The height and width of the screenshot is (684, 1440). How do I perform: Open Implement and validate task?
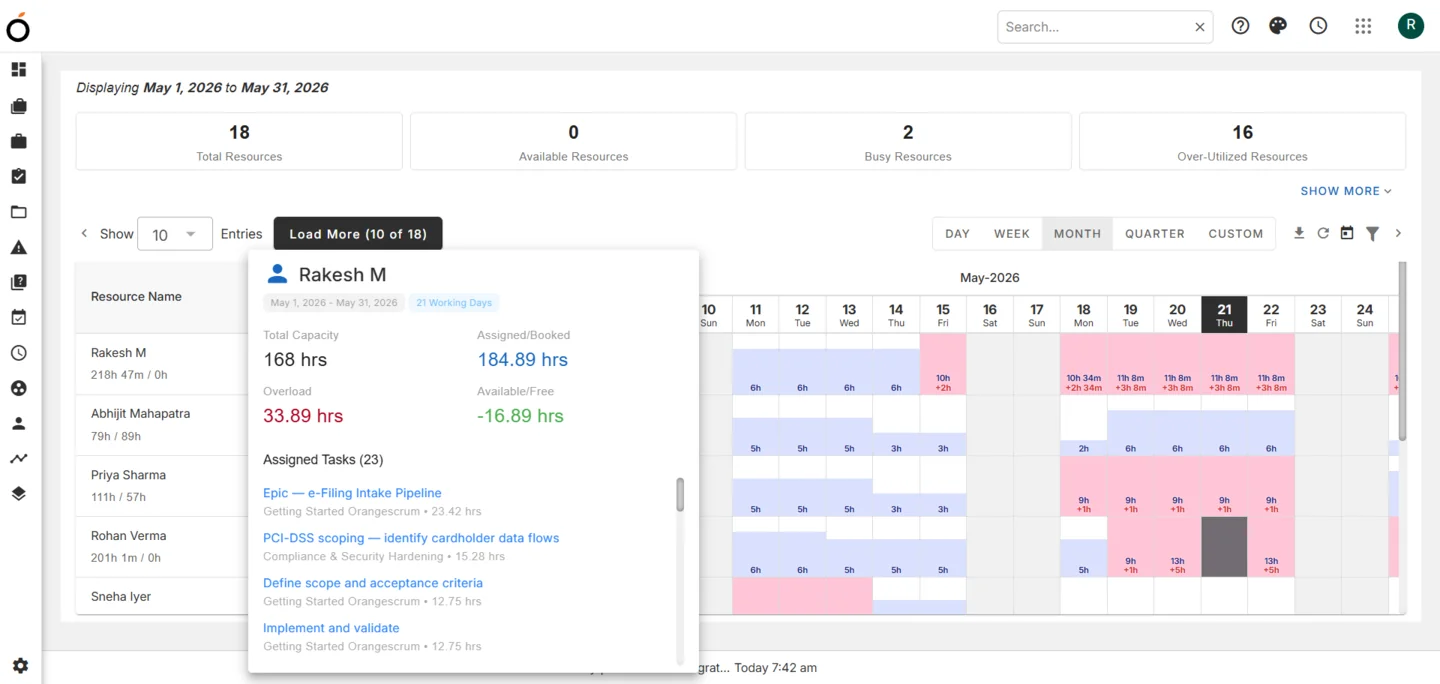[331, 628]
